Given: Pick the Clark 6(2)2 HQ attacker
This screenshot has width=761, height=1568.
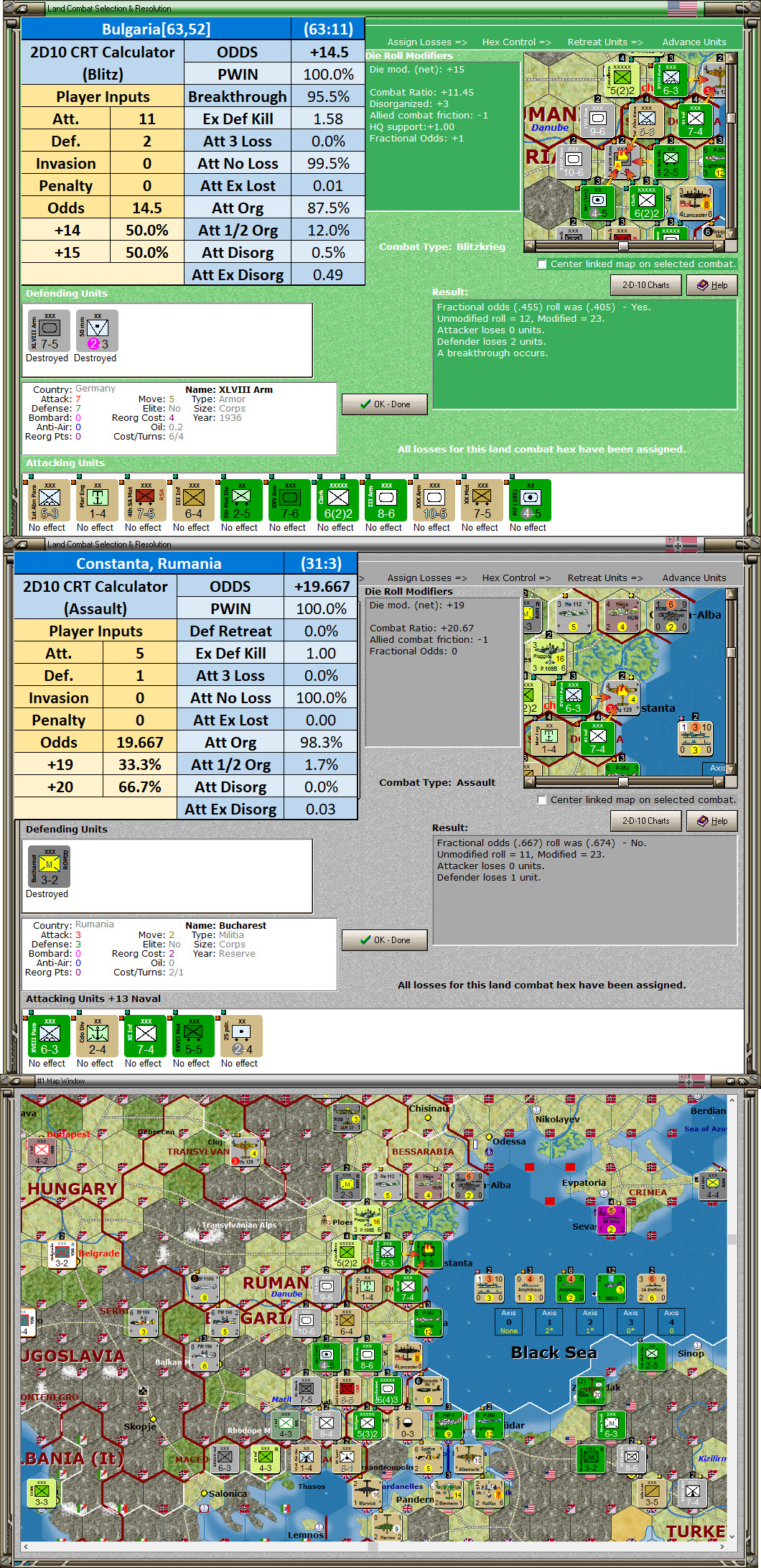Looking at the screenshot, I should pyautogui.click(x=337, y=500).
